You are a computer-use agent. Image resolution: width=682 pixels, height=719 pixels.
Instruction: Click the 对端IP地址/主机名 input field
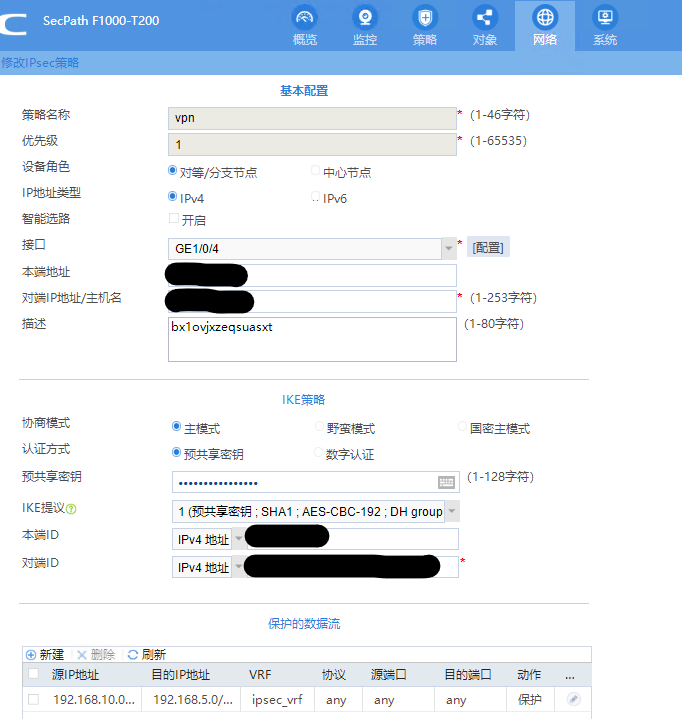pos(312,301)
